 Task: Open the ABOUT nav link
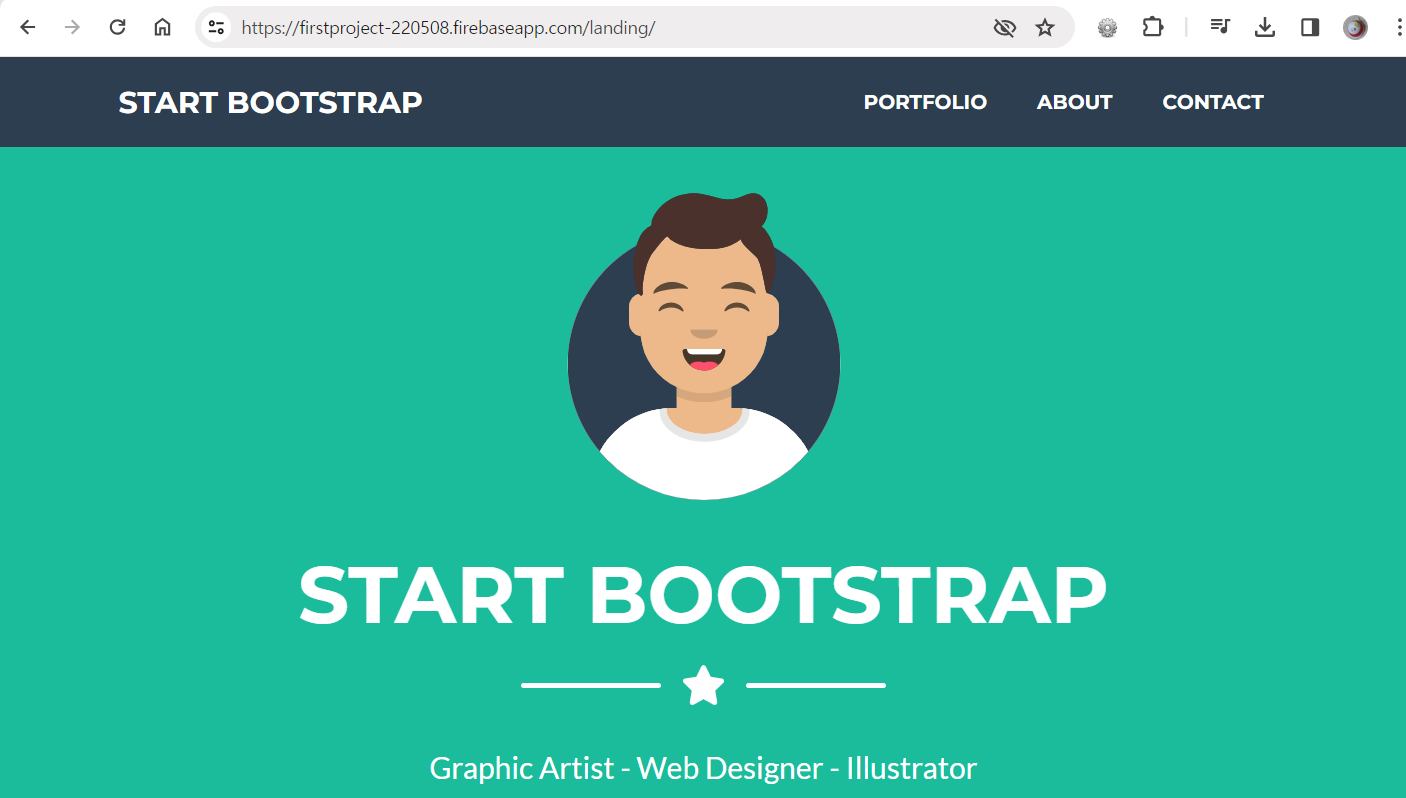(x=1074, y=102)
